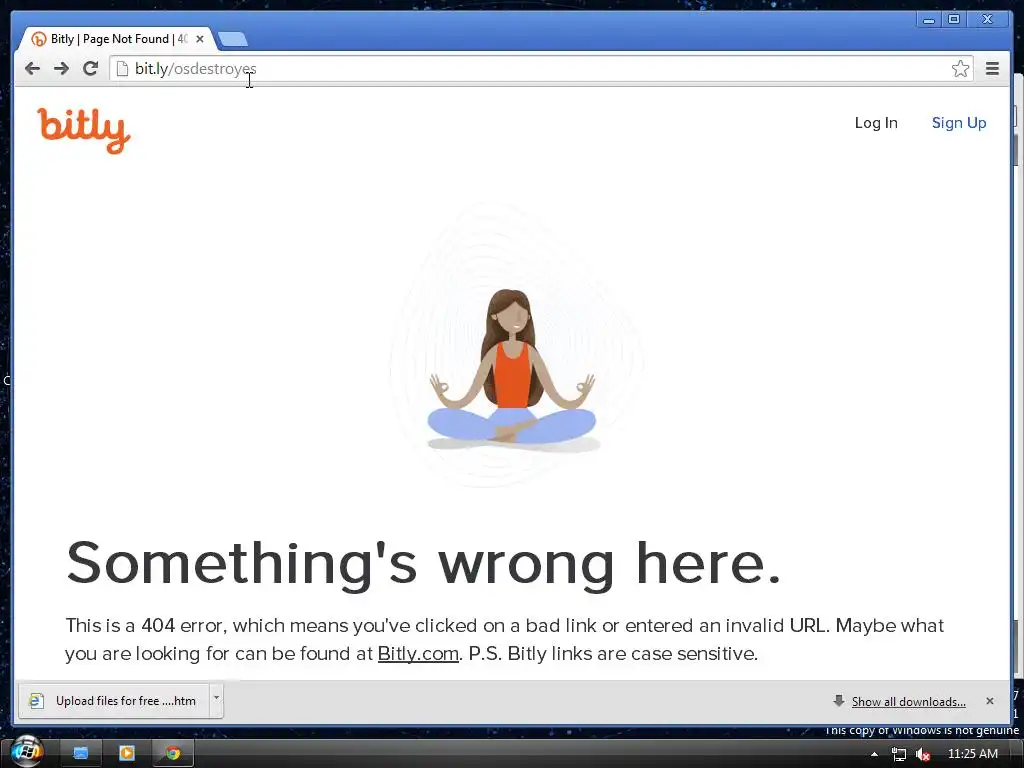Open Windows Explorer from the taskbar
The width and height of the screenshot is (1024, 768).
point(80,753)
